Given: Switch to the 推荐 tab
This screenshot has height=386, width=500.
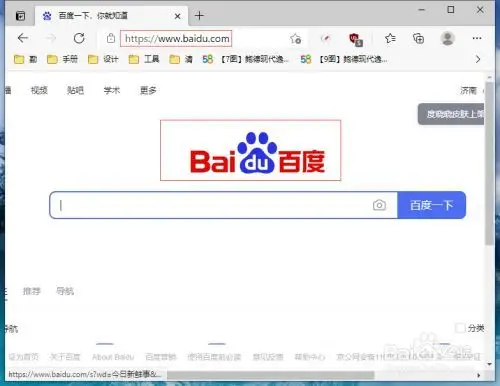Looking at the screenshot, I should pos(32,291).
